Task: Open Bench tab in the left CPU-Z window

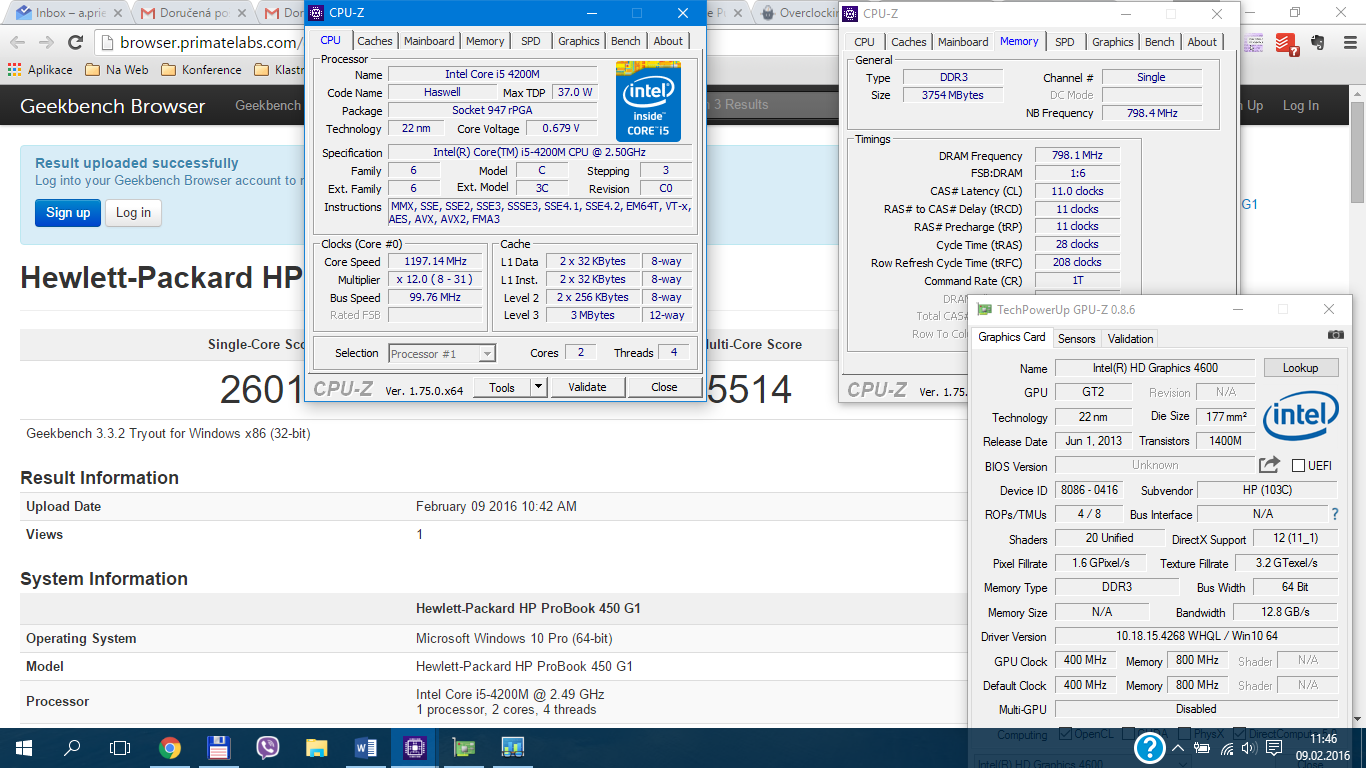Action: pyautogui.click(x=626, y=41)
